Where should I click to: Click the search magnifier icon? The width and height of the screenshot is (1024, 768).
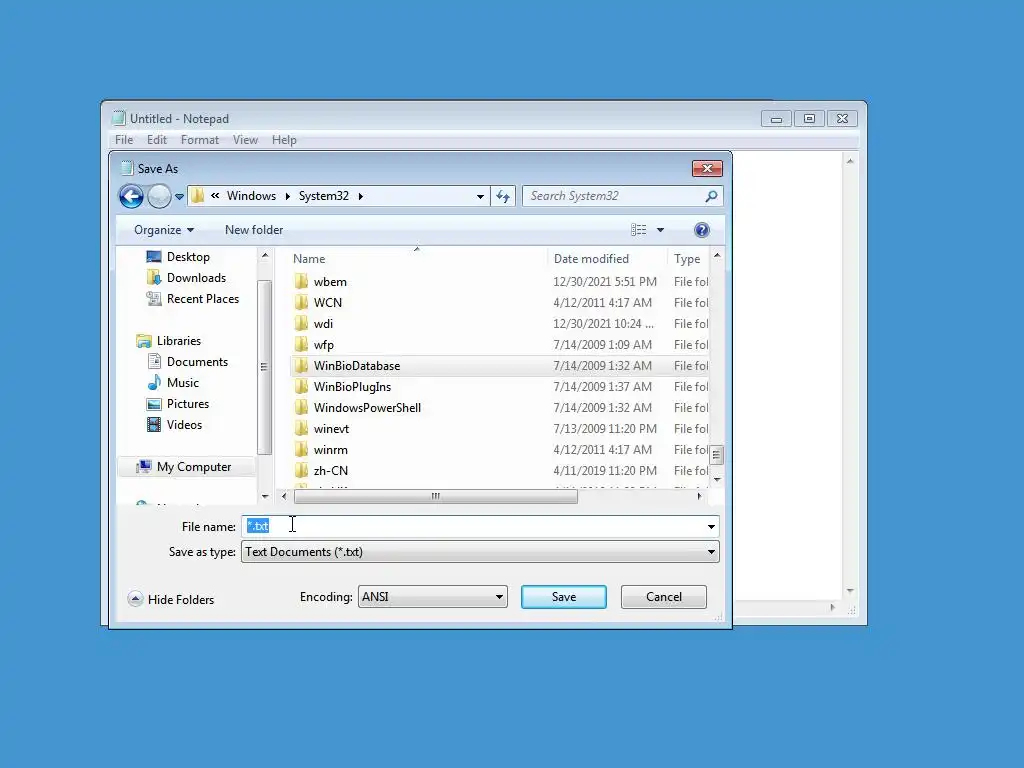(x=711, y=196)
